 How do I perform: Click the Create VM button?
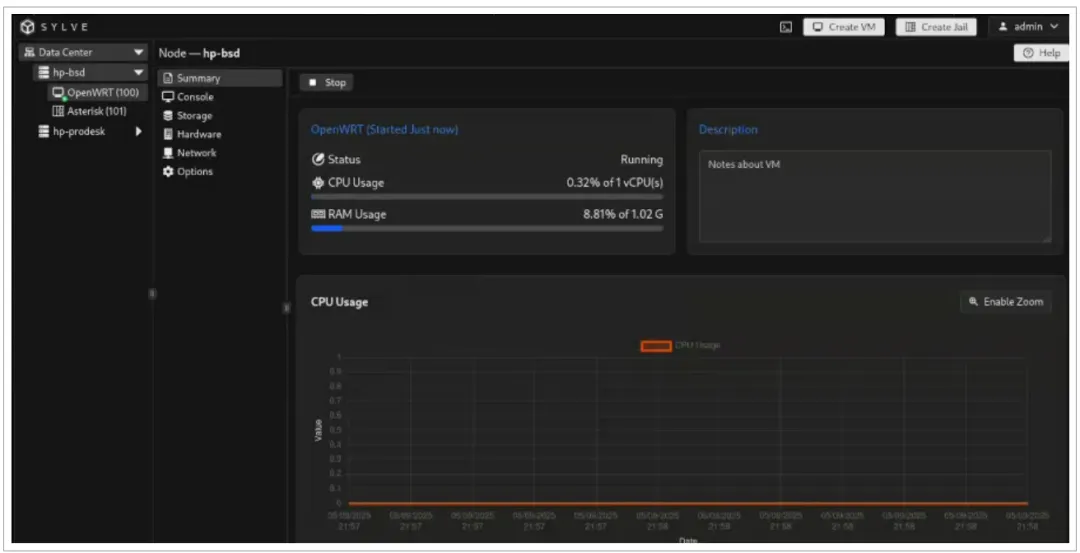[844, 27]
